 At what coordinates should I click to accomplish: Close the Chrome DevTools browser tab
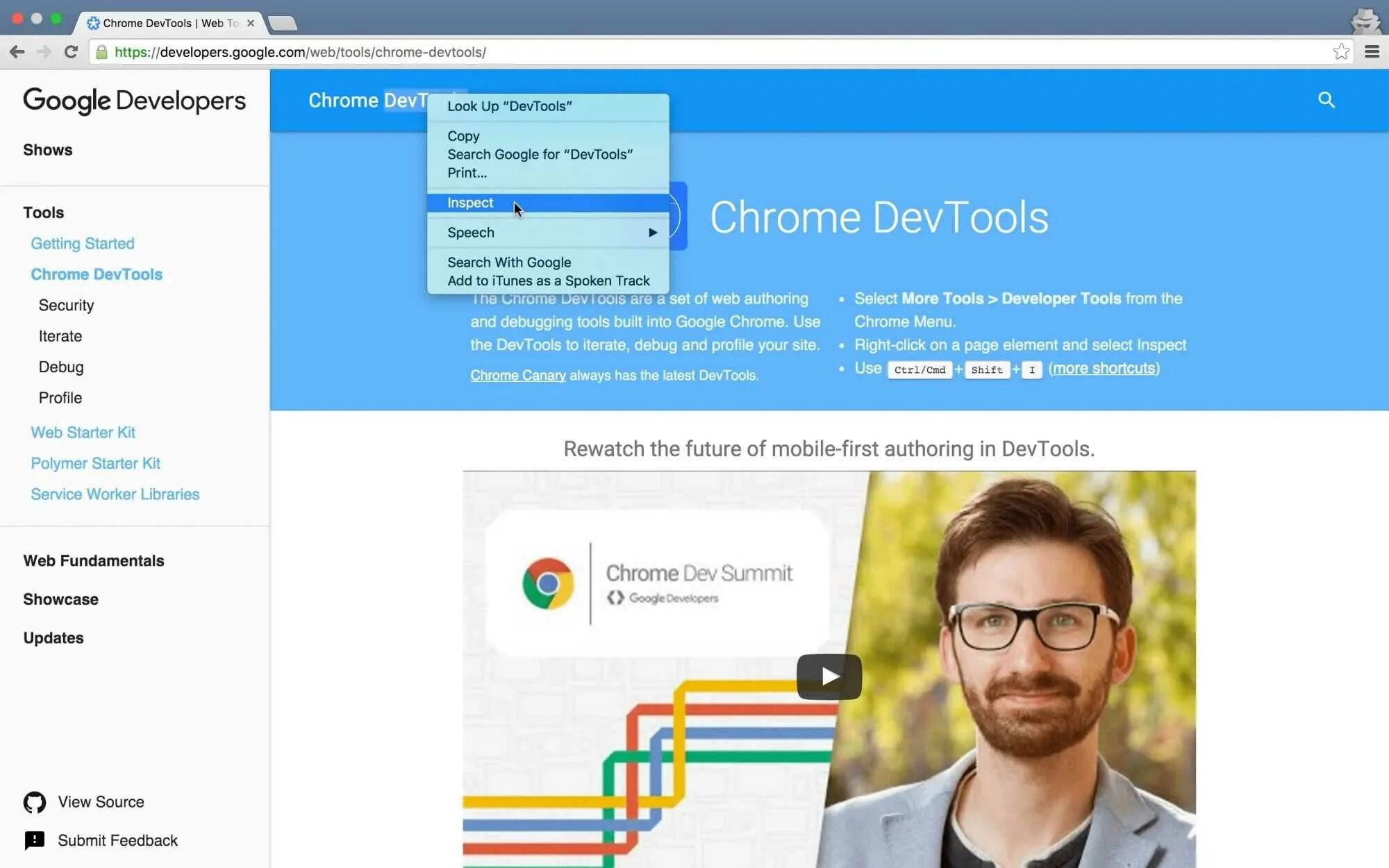[x=251, y=23]
